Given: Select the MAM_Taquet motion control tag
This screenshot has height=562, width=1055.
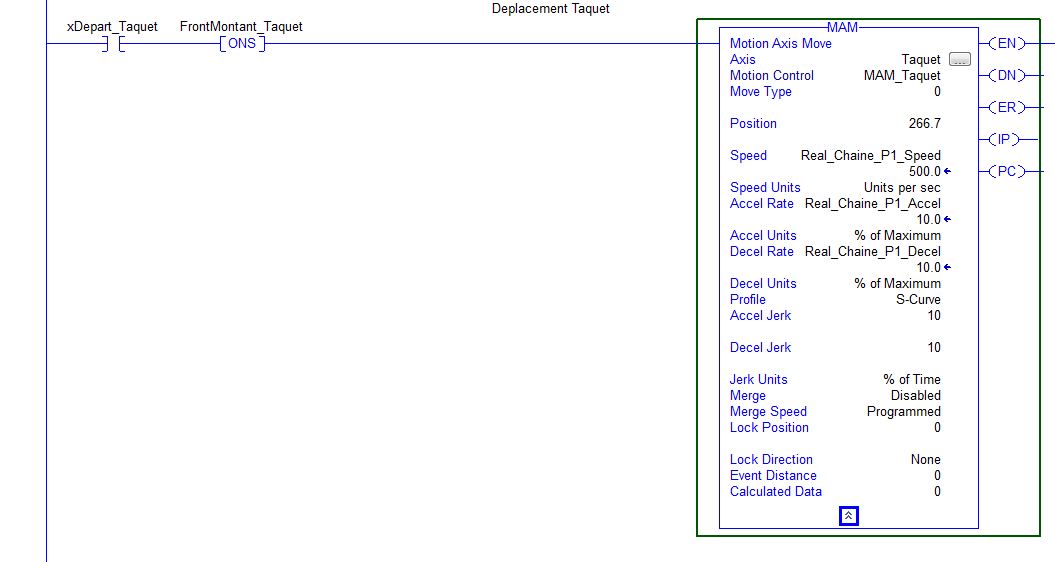Looking at the screenshot, I should (x=901, y=76).
